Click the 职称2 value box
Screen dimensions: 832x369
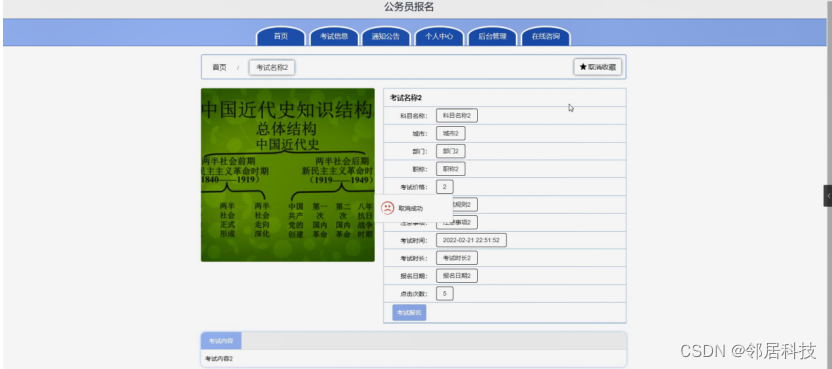pos(450,169)
